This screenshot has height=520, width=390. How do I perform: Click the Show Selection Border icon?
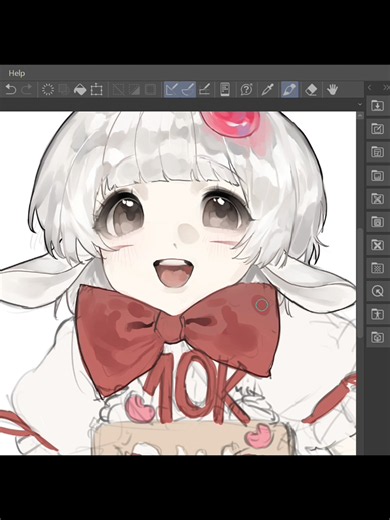[x=150, y=89]
